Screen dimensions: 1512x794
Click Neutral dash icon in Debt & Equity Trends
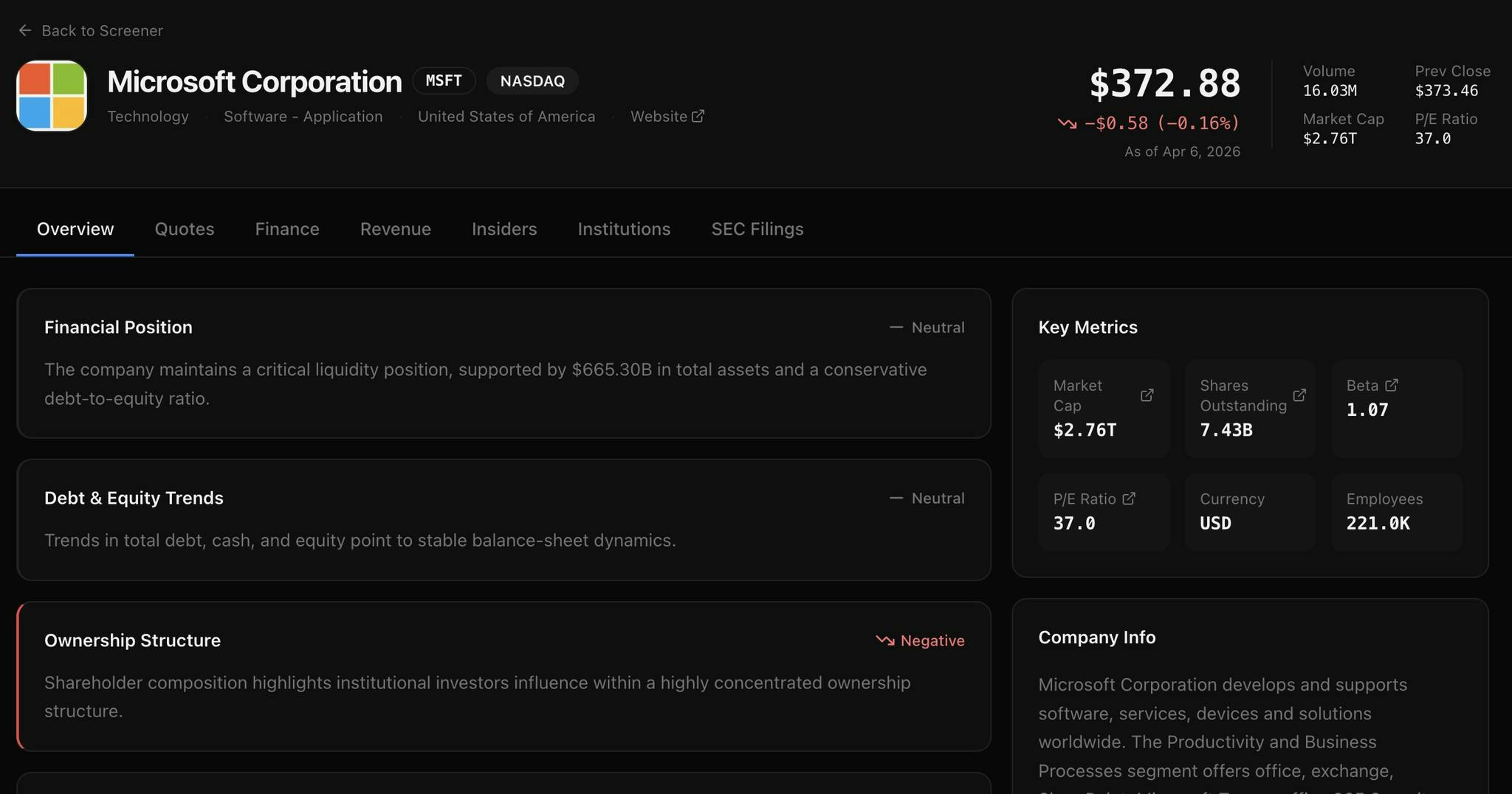point(896,498)
